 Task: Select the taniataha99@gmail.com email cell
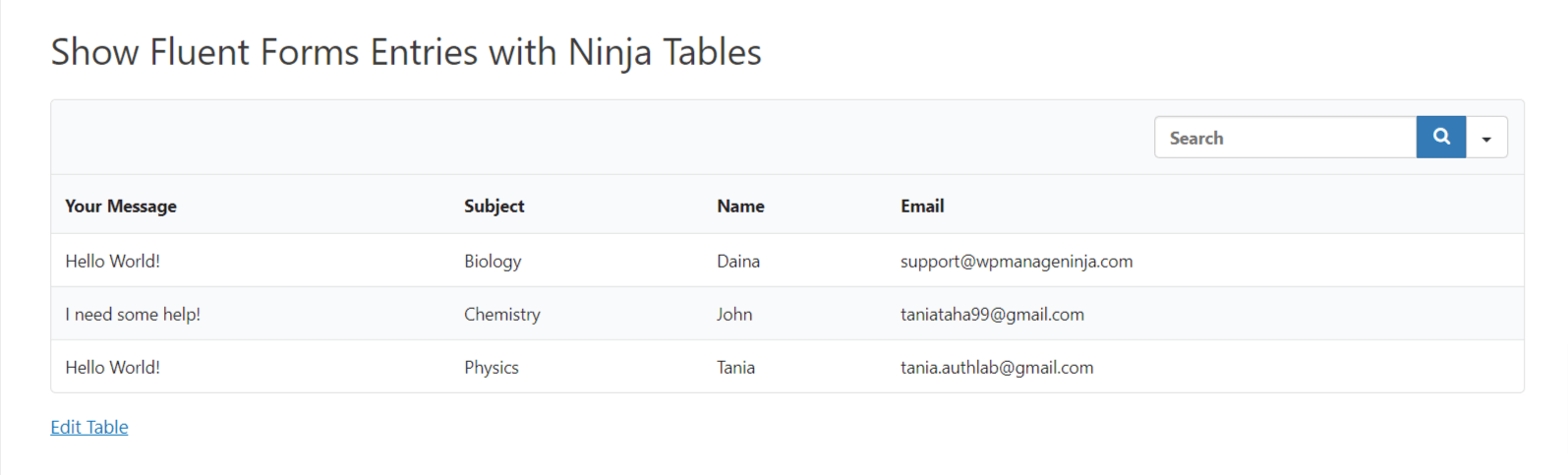pos(992,314)
